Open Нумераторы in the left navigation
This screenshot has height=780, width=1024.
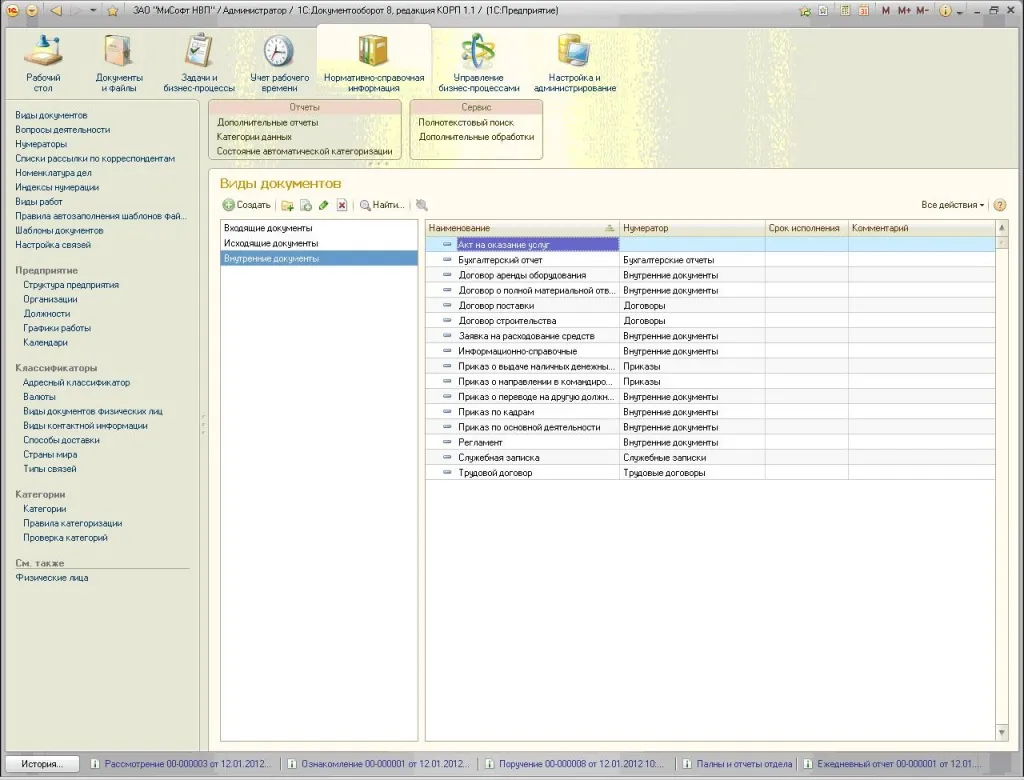(41, 144)
